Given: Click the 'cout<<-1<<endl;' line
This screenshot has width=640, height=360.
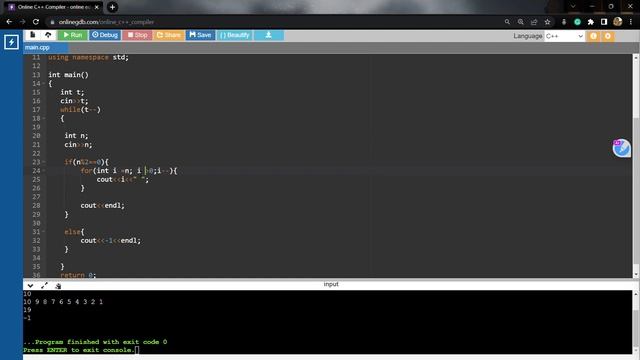Looking at the screenshot, I should 110,240.
